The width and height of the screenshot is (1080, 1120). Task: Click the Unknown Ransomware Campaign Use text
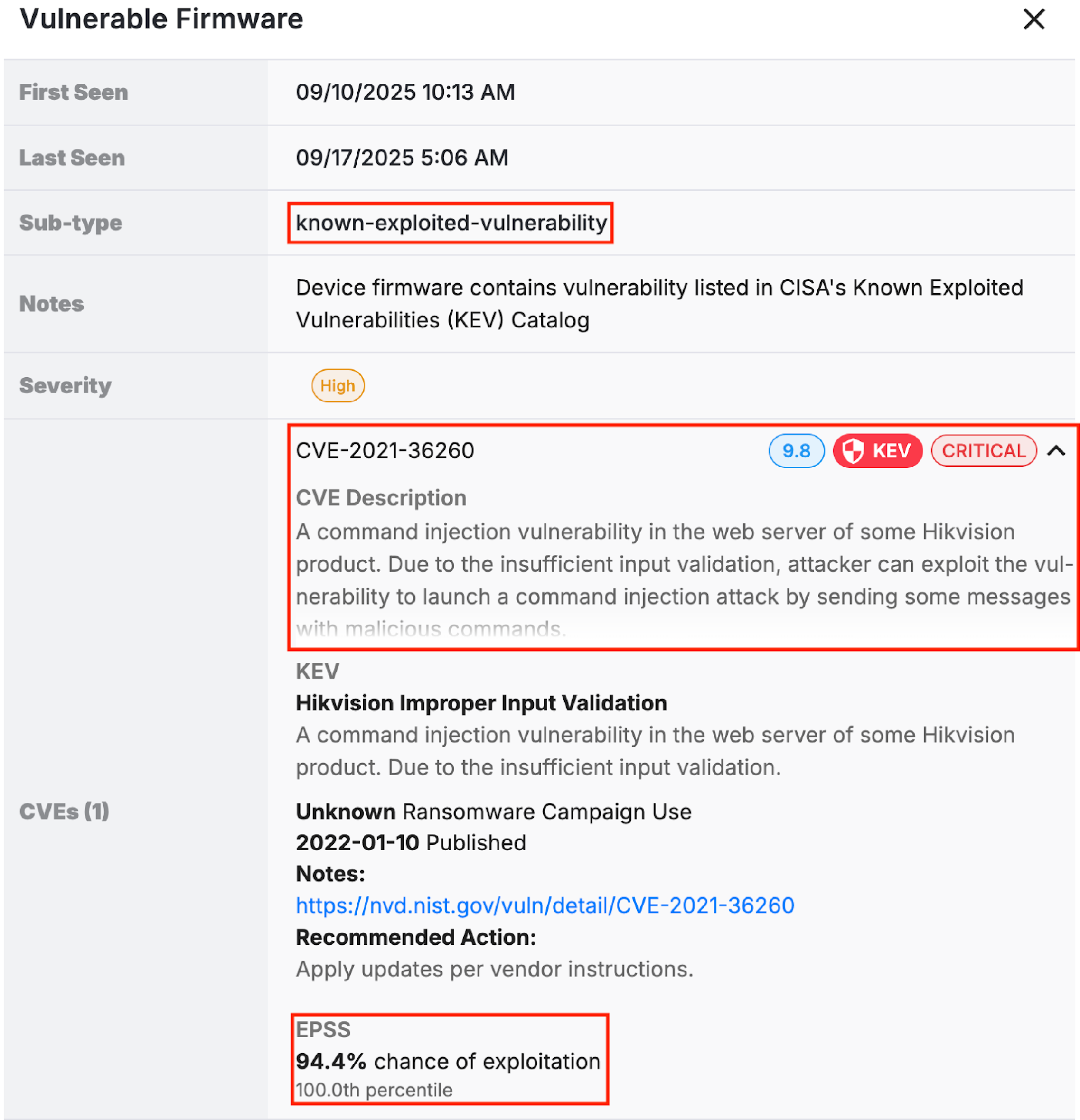[493, 812]
